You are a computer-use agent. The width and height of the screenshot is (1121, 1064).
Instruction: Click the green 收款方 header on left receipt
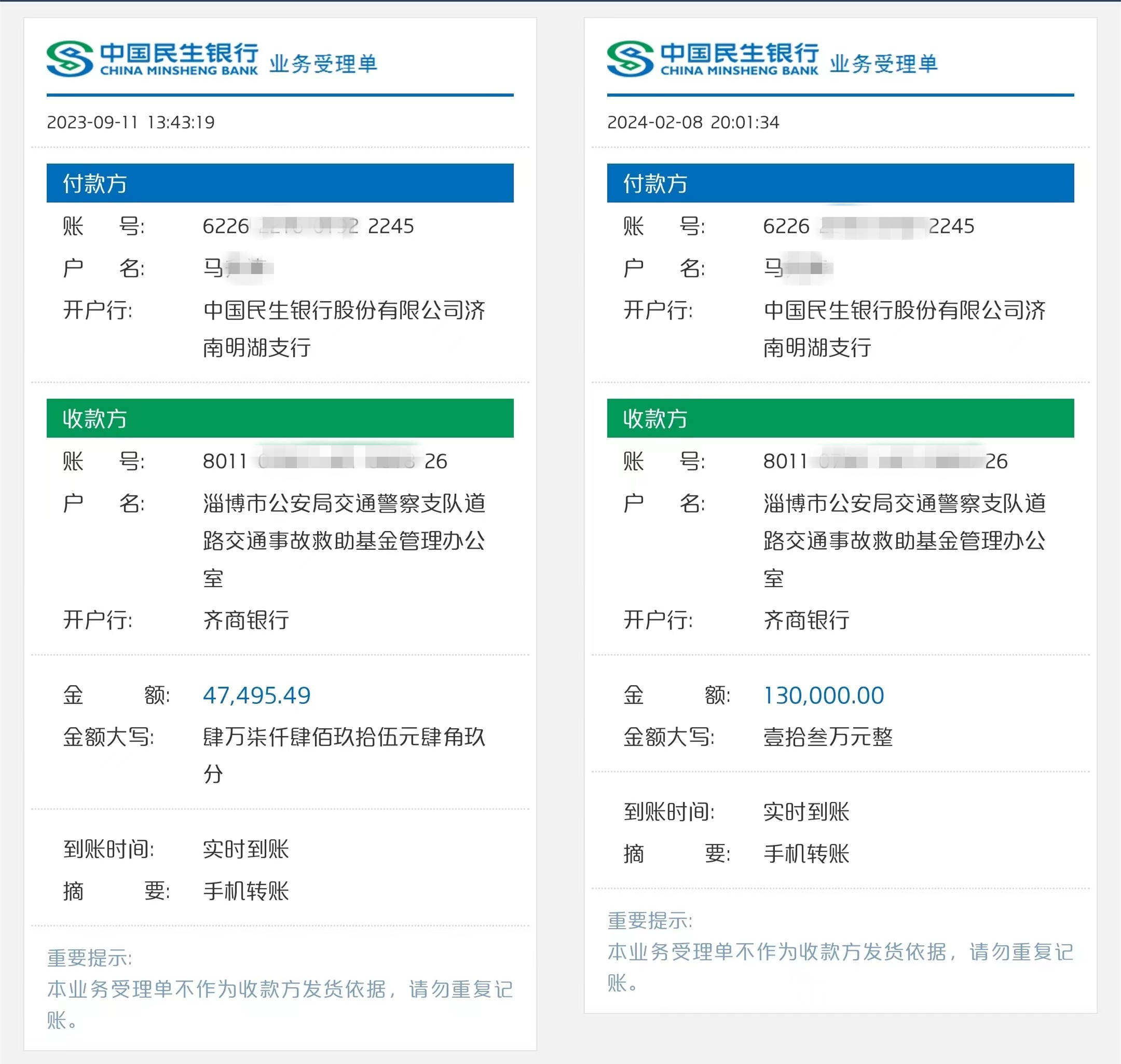pos(280,418)
